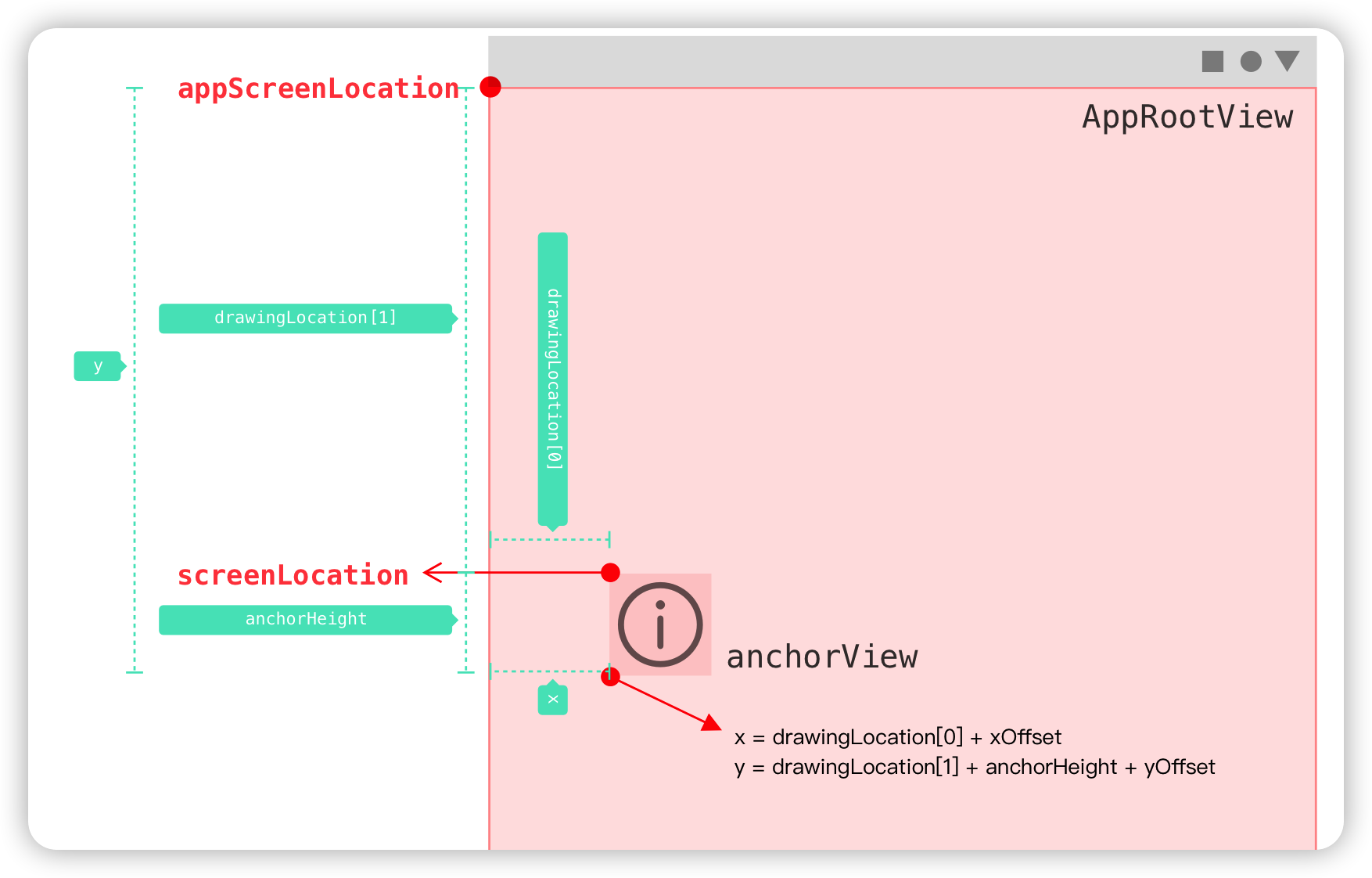Click the small green y label
This screenshot has height=878, width=1372.
[x=99, y=366]
